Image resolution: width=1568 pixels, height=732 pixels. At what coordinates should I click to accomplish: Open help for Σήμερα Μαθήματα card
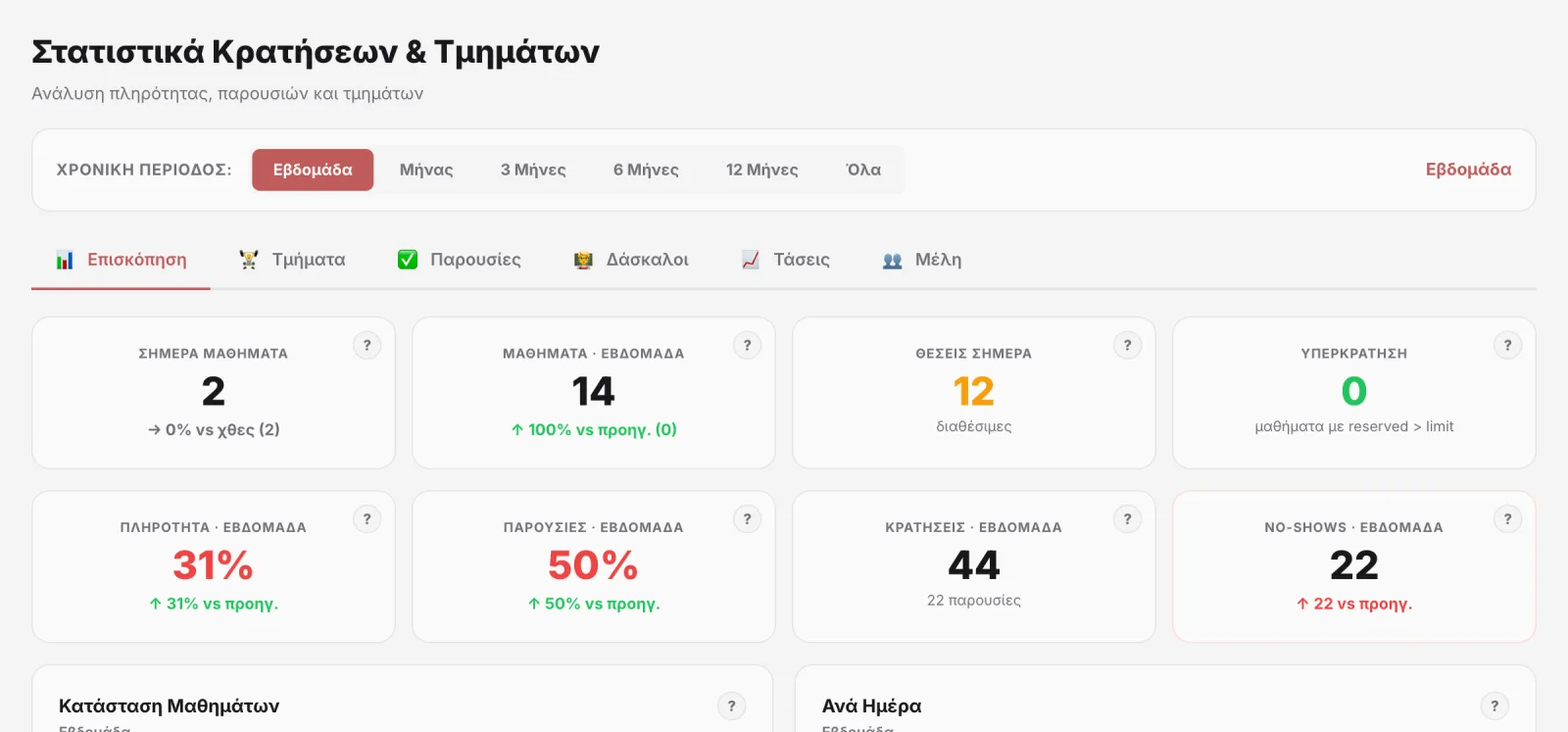pyautogui.click(x=367, y=345)
